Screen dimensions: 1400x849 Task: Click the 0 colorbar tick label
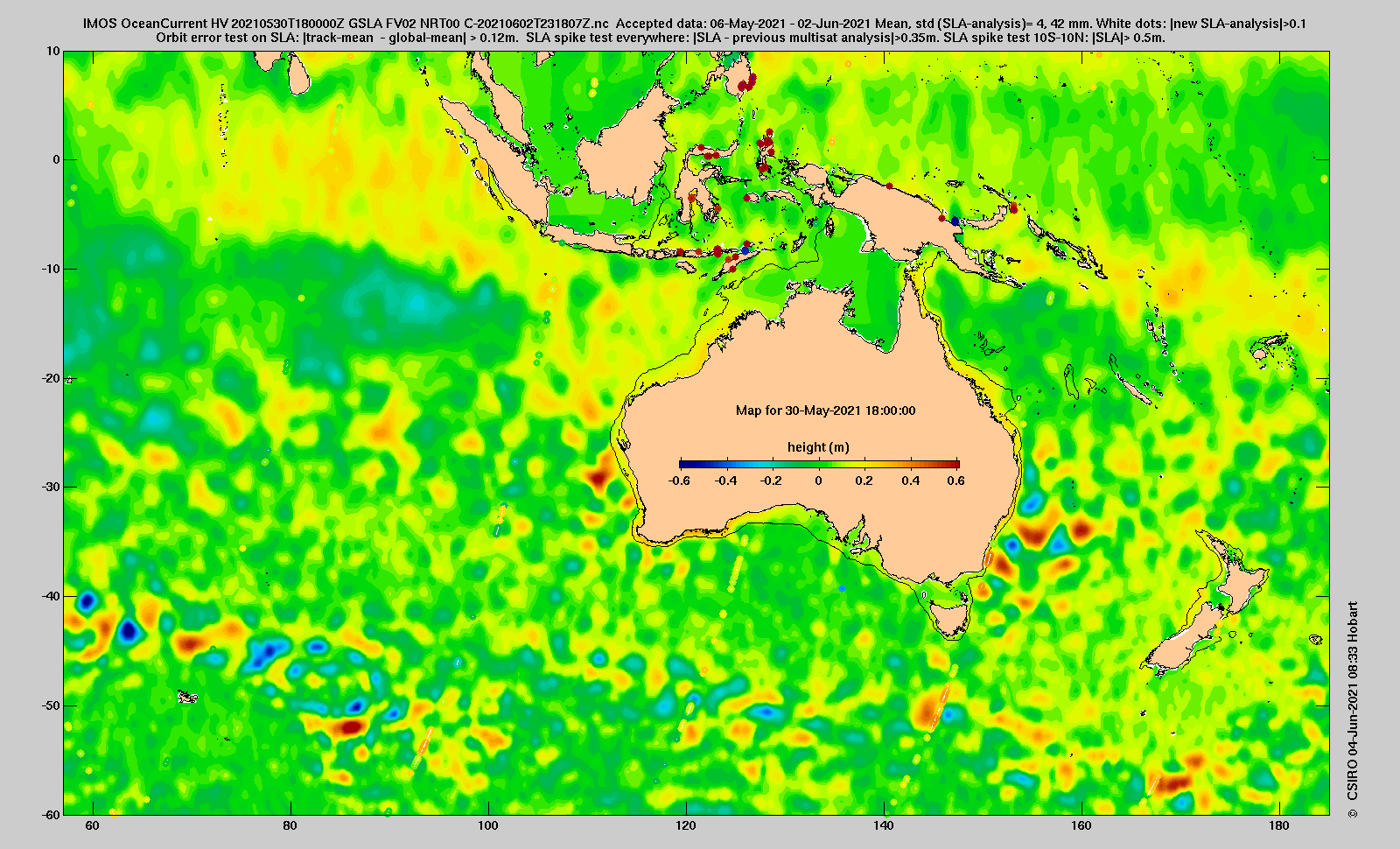click(x=819, y=481)
